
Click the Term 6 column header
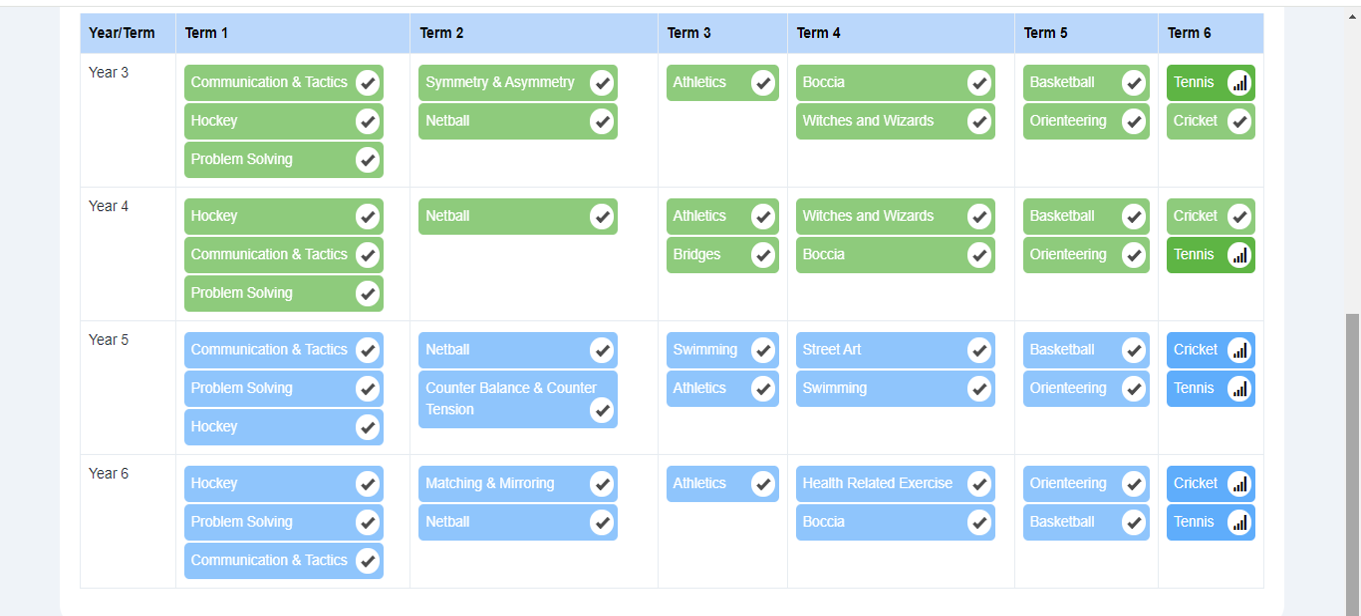click(x=1189, y=33)
